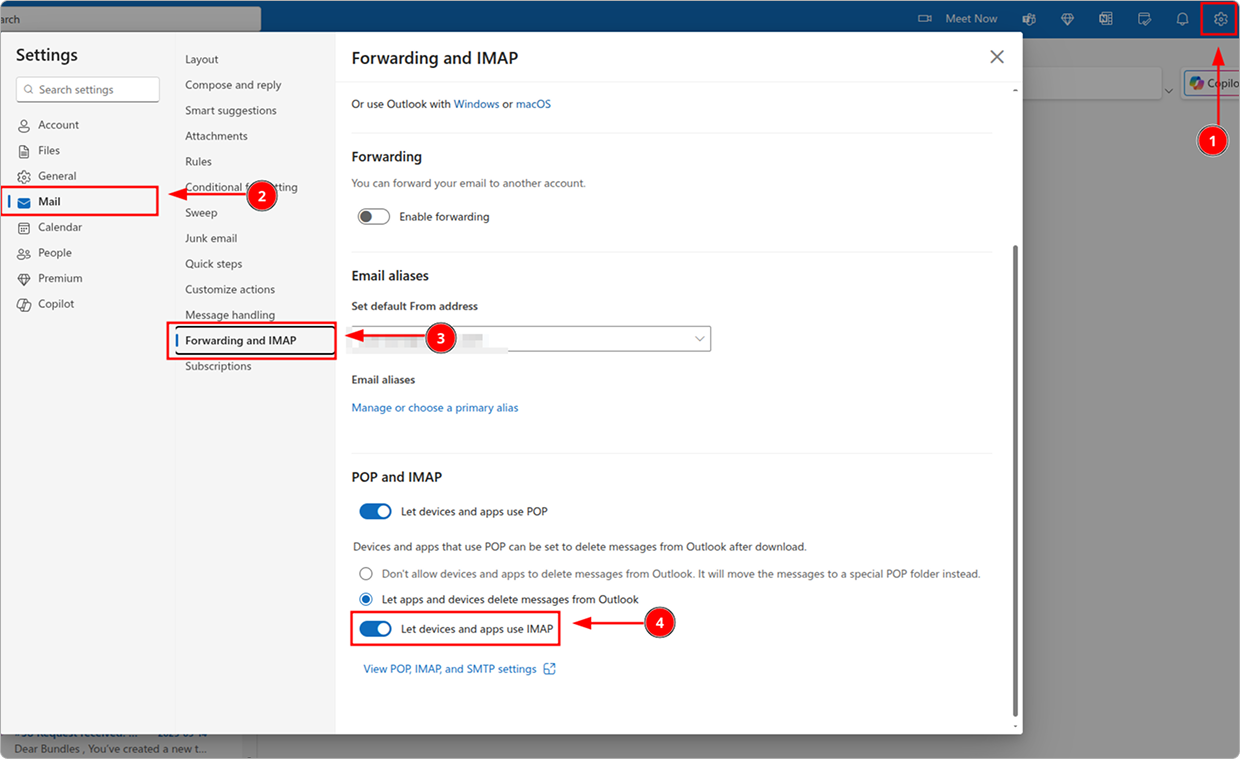Open the Teams icon in header
The height and width of the screenshot is (759, 1240).
click(1029, 19)
